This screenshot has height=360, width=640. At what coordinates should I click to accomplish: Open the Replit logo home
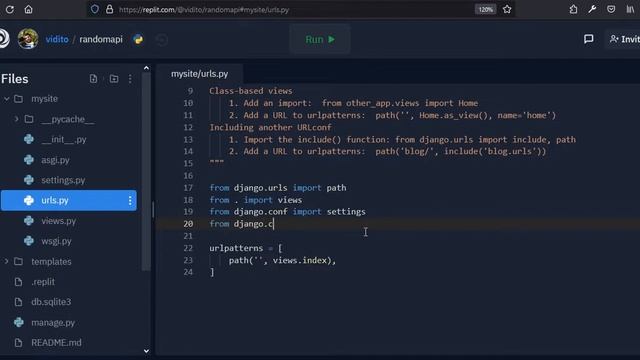coord(4,39)
